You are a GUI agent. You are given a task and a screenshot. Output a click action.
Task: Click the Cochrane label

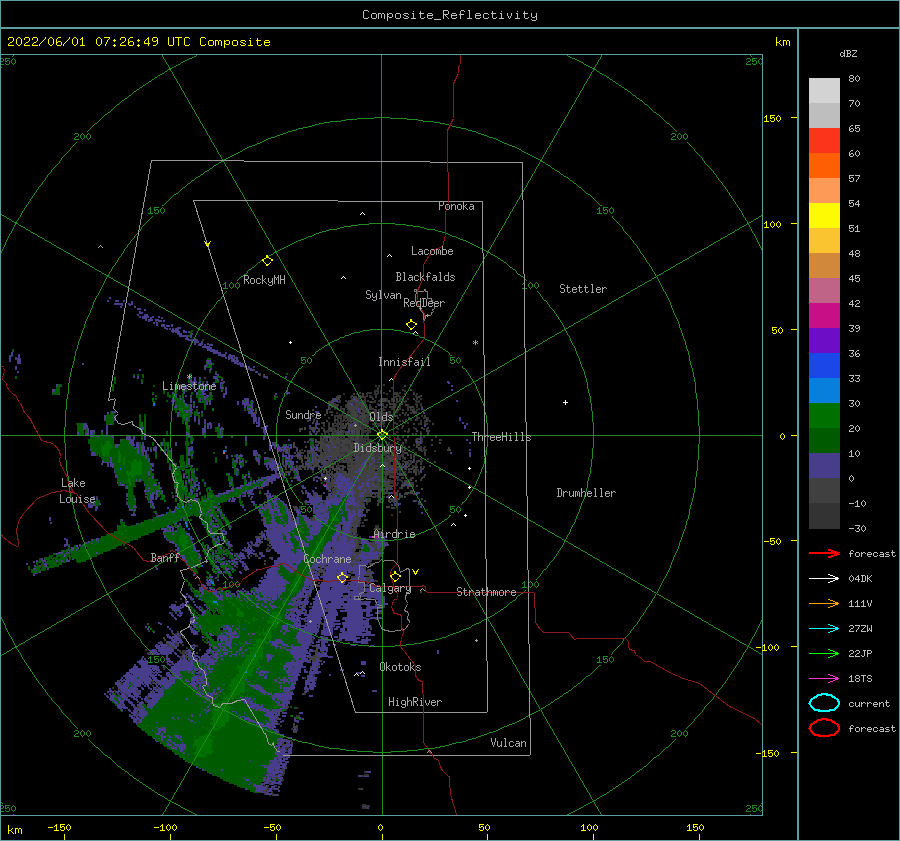click(x=327, y=559)
